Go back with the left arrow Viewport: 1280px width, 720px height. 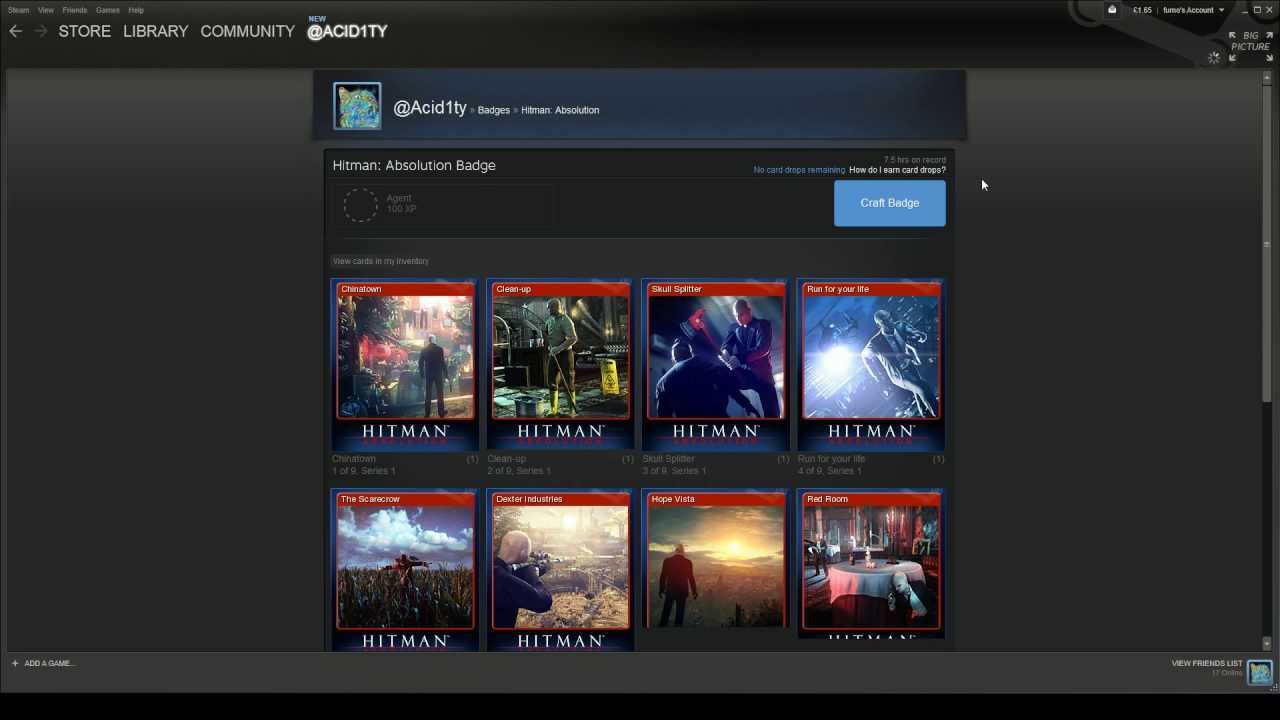[x=15, y=32]
